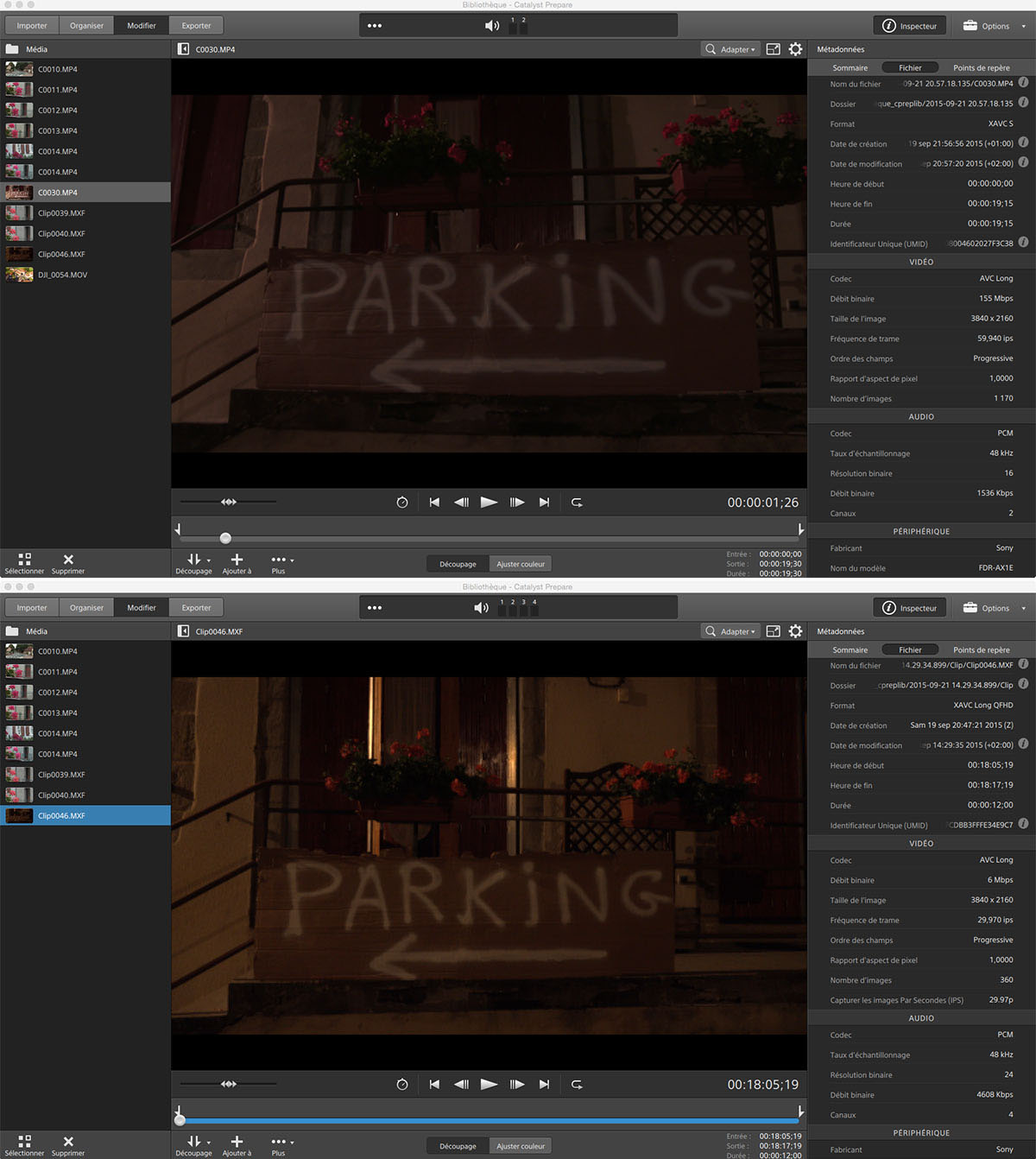
Task: Click the Exporter button in the lower window
Action: pyautogui.click(x=196, y=608)
